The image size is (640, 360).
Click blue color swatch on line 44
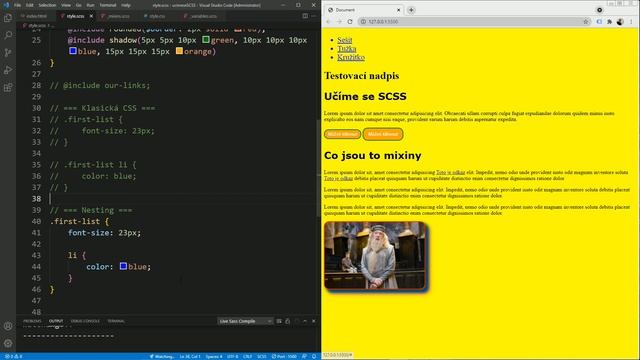(x=123, y=266)
